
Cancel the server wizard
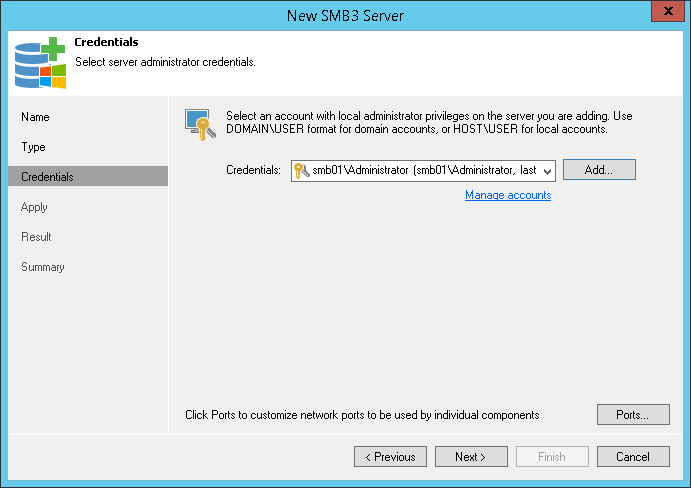633,457
